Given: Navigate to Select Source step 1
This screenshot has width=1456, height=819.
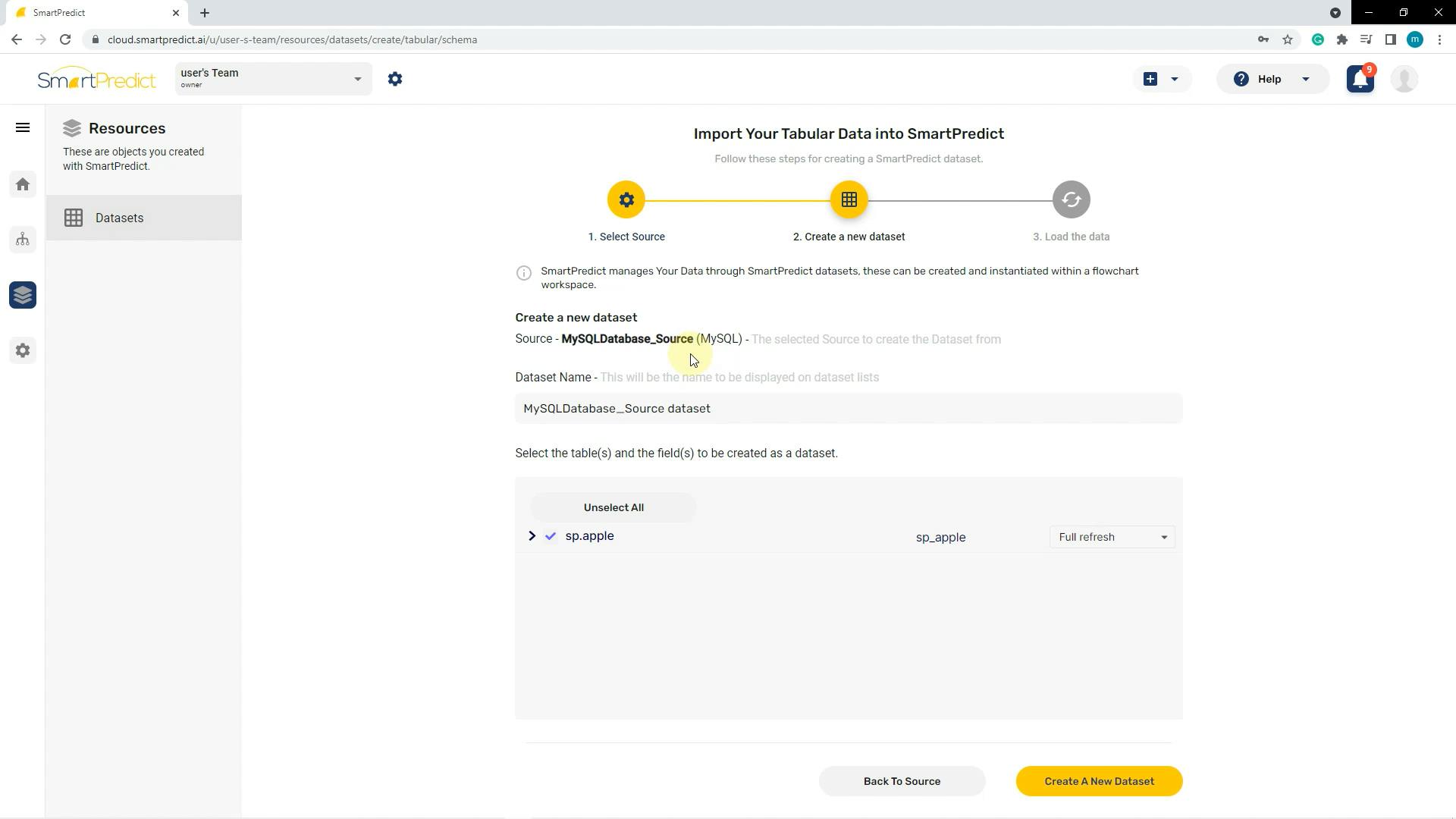Looking at the screenshot, I should coord(628,200).
